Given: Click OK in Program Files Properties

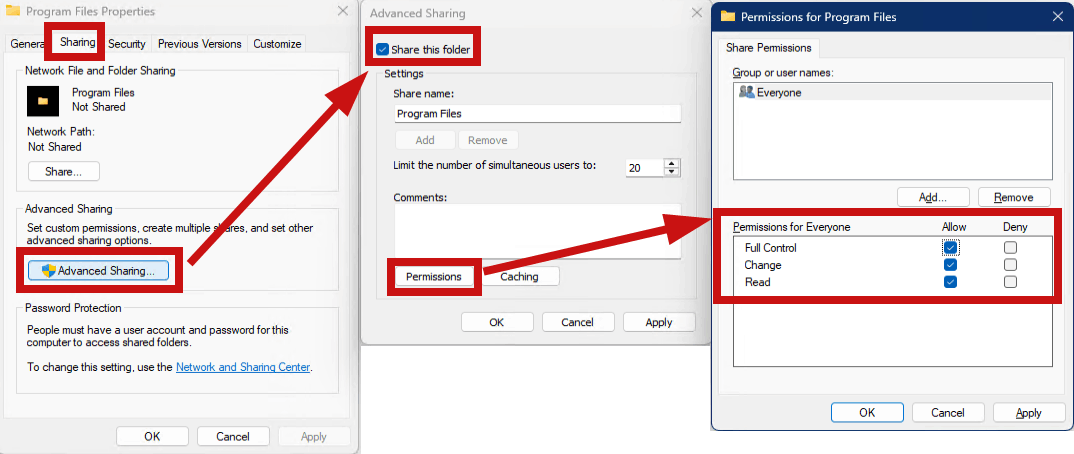Looking at the screenshot, I should 152,436.
